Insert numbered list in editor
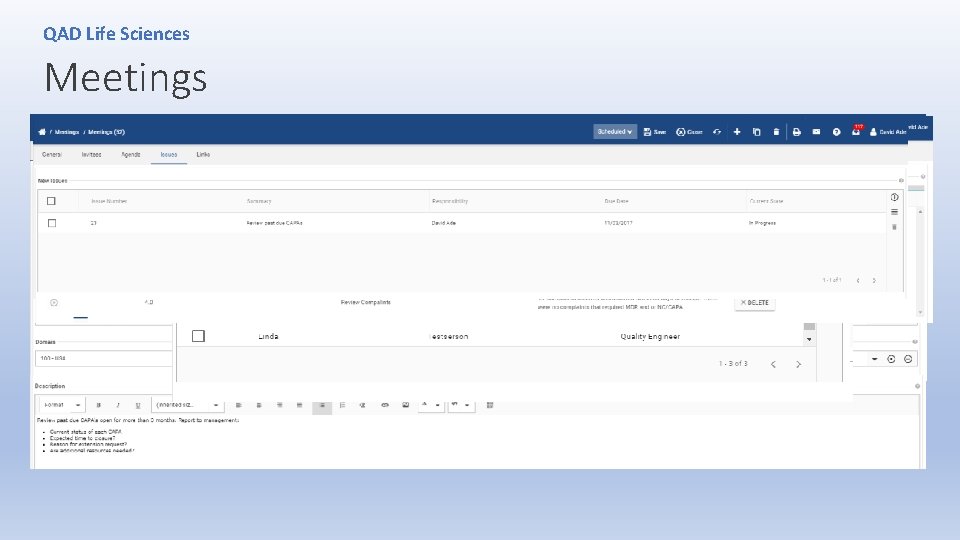This screenshot has width=960, height=540. click(x=342, y=405)
